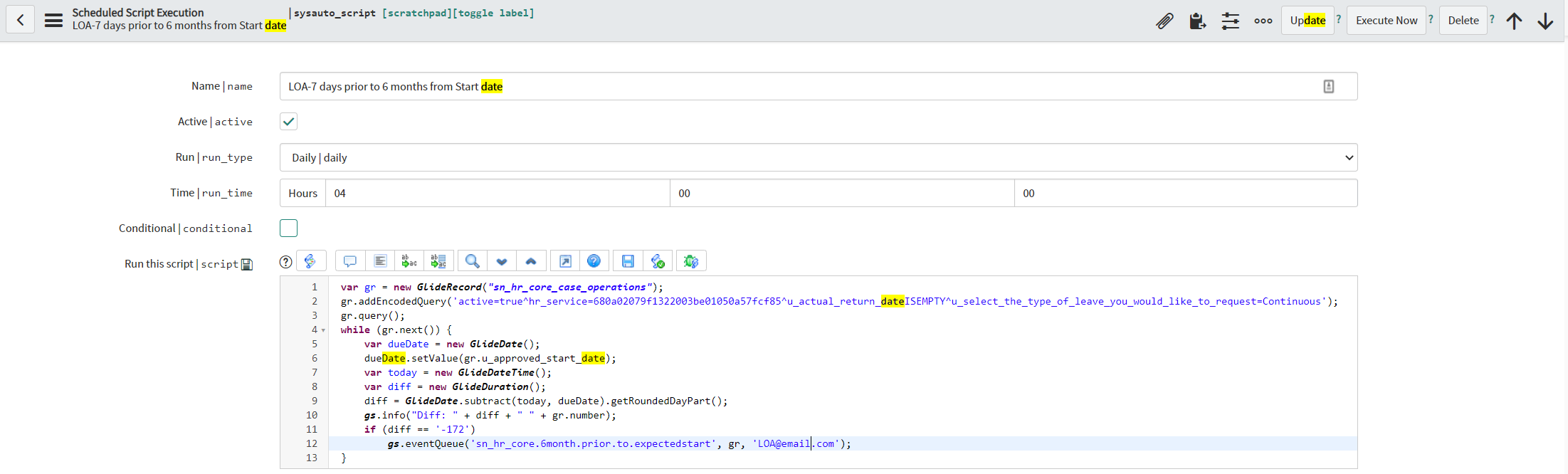Viewport: 1568px width, 474px height.
Task: Click into the Name text field
Action: (x=797, y=86)
